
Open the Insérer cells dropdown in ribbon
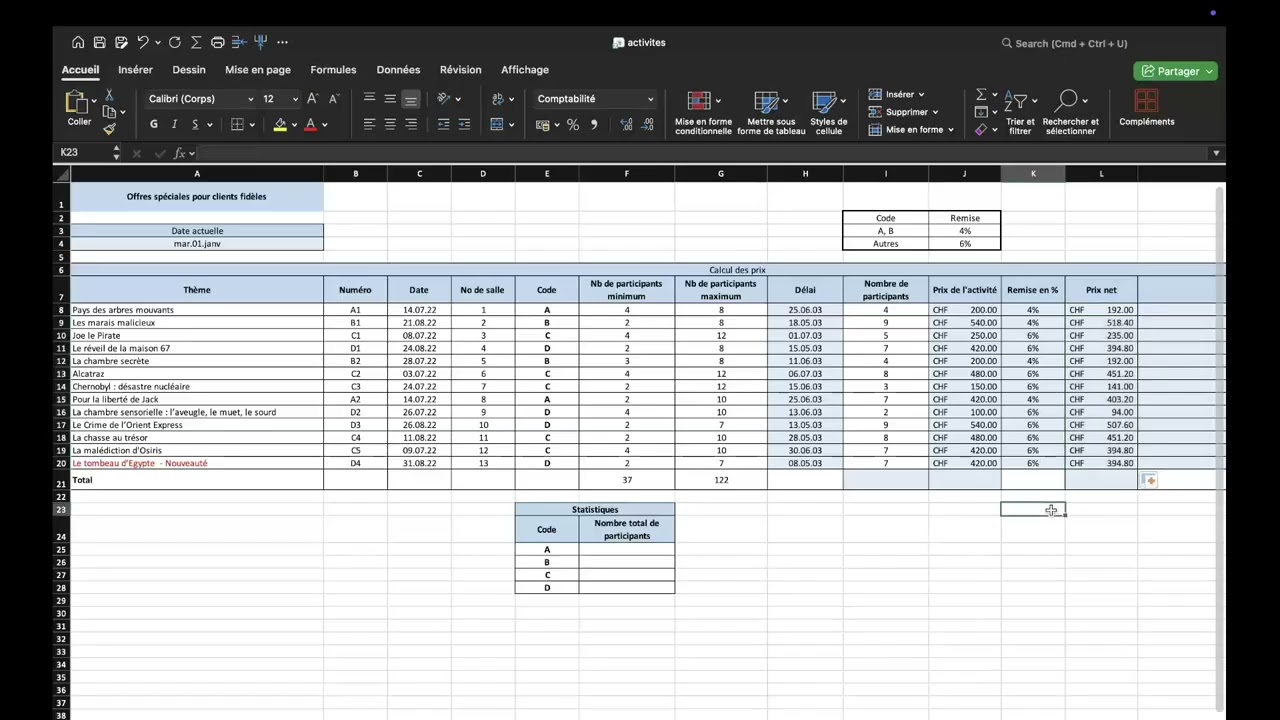coord(897,95)
